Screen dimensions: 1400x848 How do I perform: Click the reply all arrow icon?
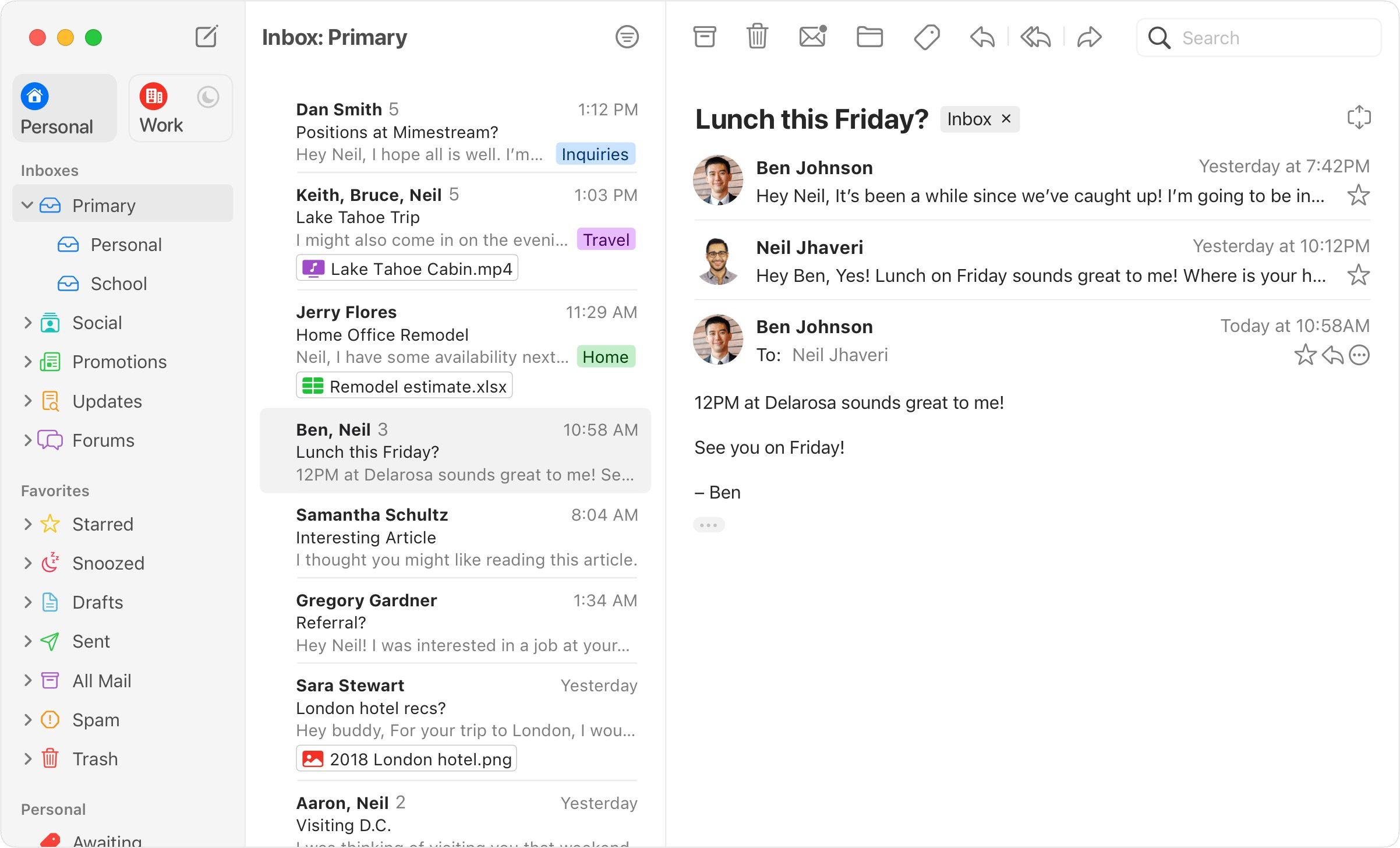[x=1035, y=38]
